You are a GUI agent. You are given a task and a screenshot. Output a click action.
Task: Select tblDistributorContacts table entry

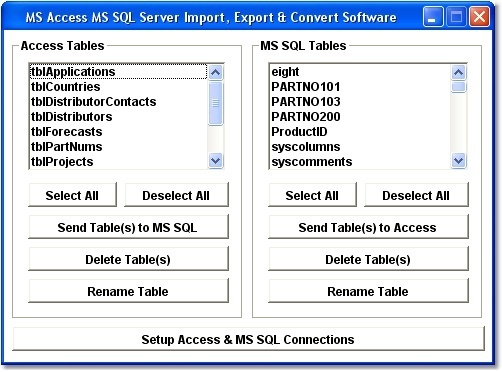tap(118, 102)
